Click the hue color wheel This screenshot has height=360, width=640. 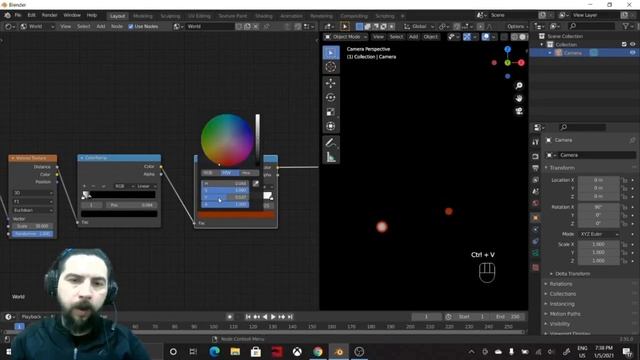coord(227,140)
